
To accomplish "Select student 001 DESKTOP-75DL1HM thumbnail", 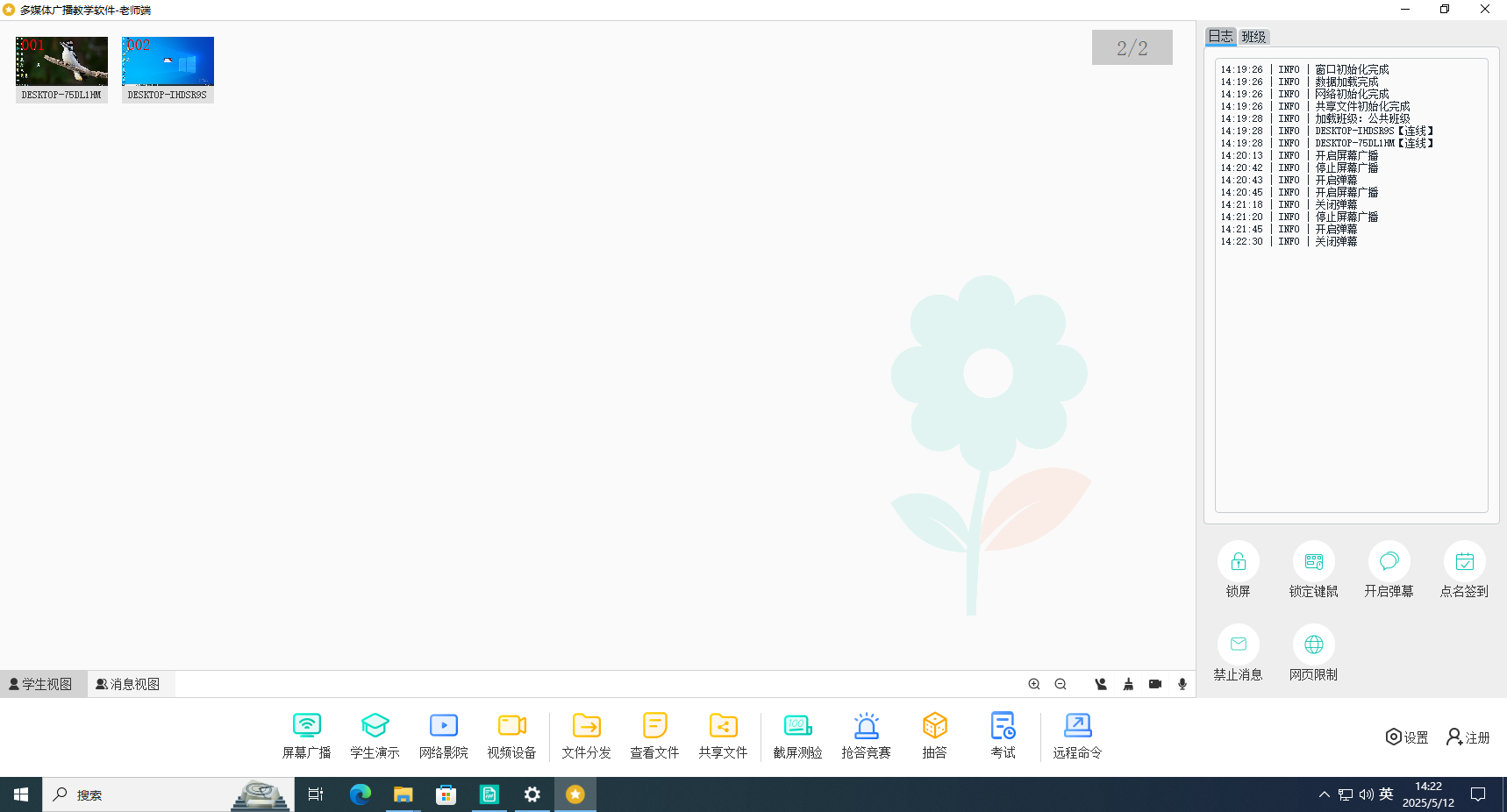I will 61,69.
